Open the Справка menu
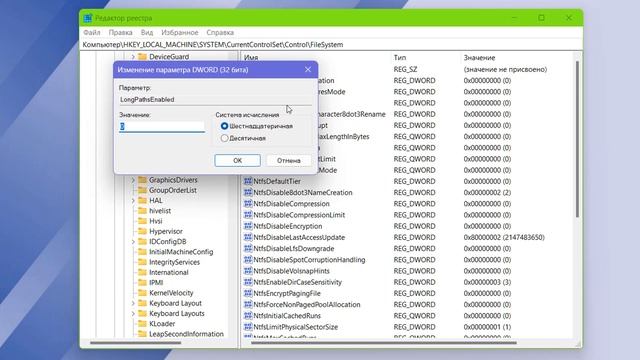This screenshot has width=640, height=360. pyautogui.click(x=220, y=32)
